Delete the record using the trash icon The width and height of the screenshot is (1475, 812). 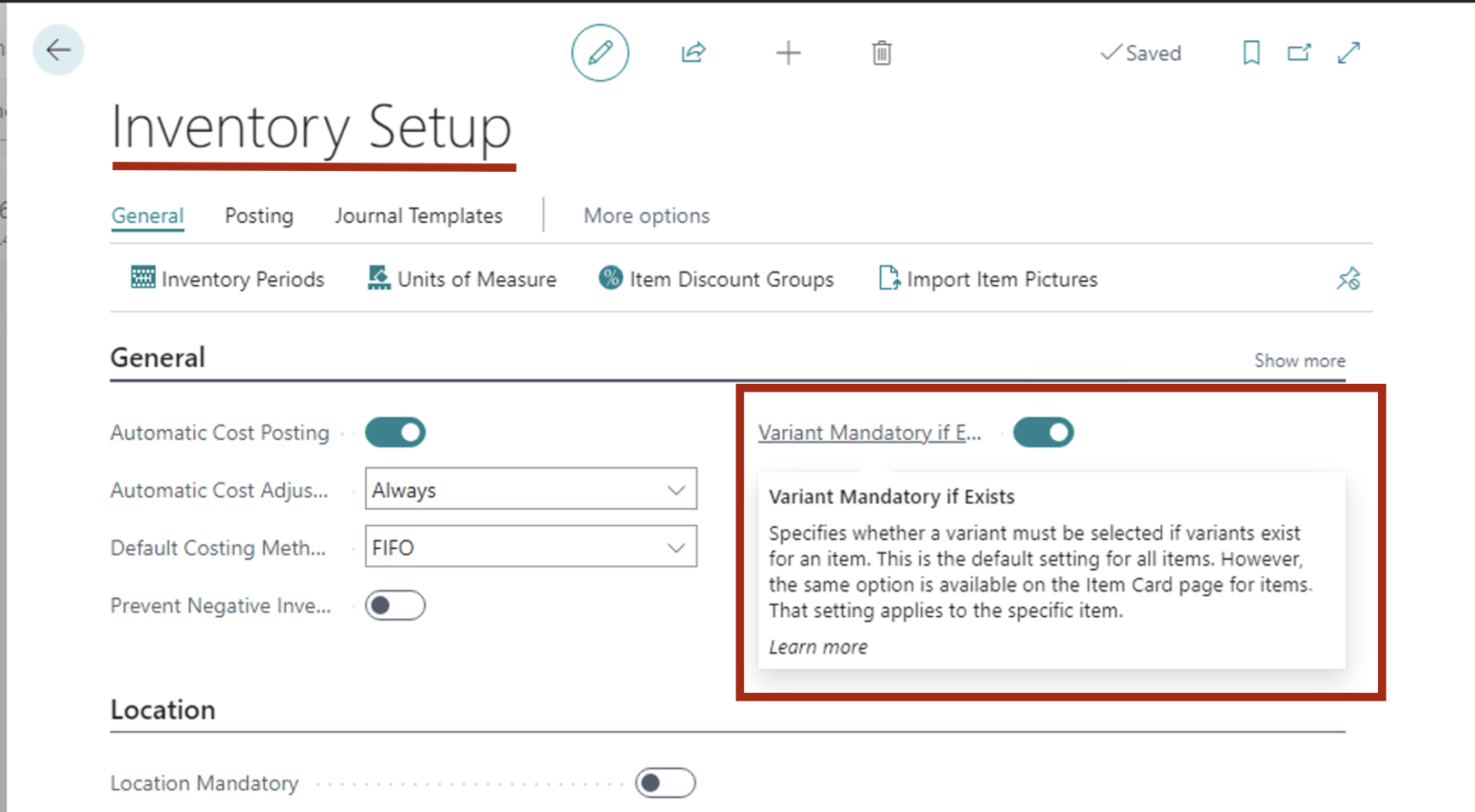pyautogui.click(x=881, y=53)
